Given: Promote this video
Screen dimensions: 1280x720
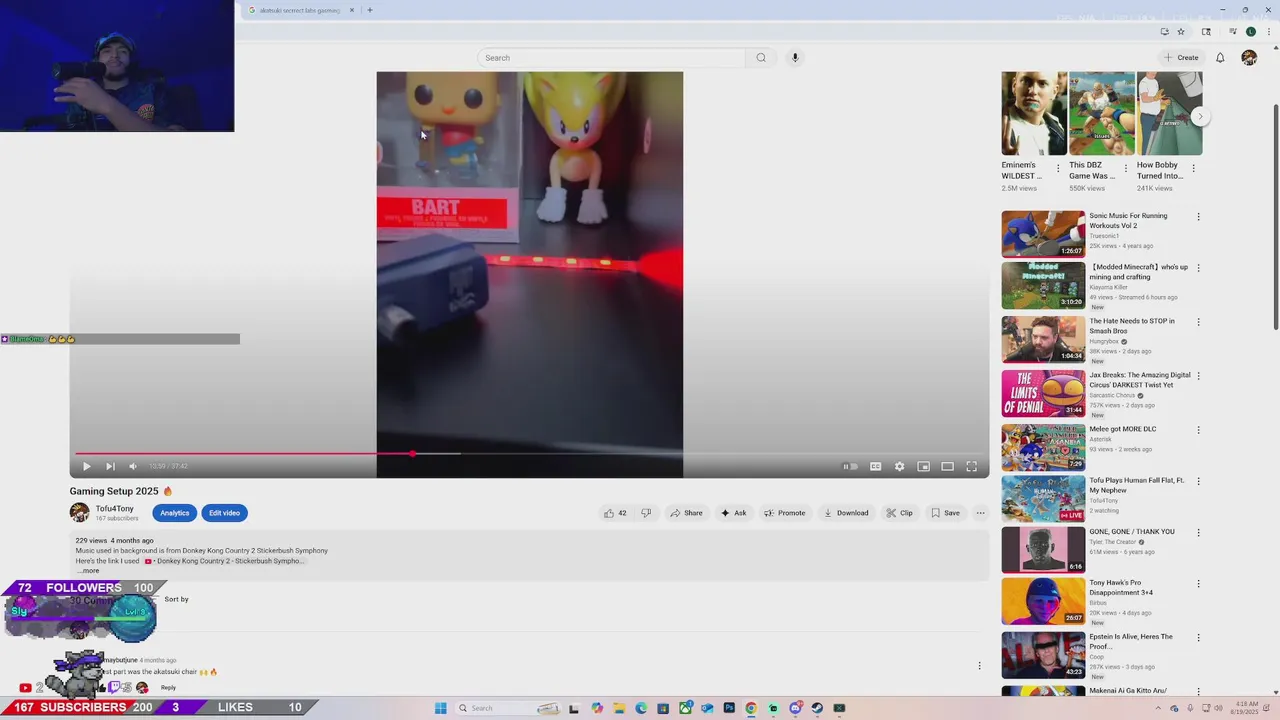Looking at the screenshot, I should 784,513.
